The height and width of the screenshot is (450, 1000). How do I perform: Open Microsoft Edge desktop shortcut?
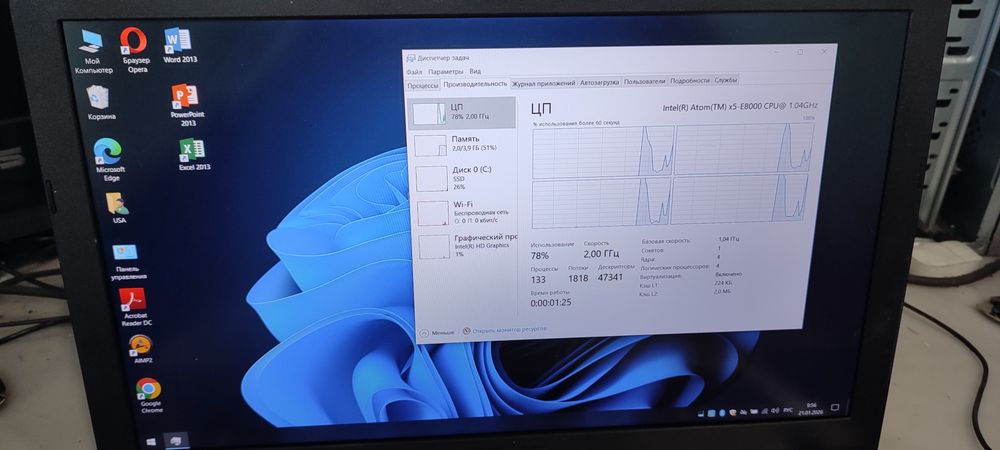(x=109, y=161)
